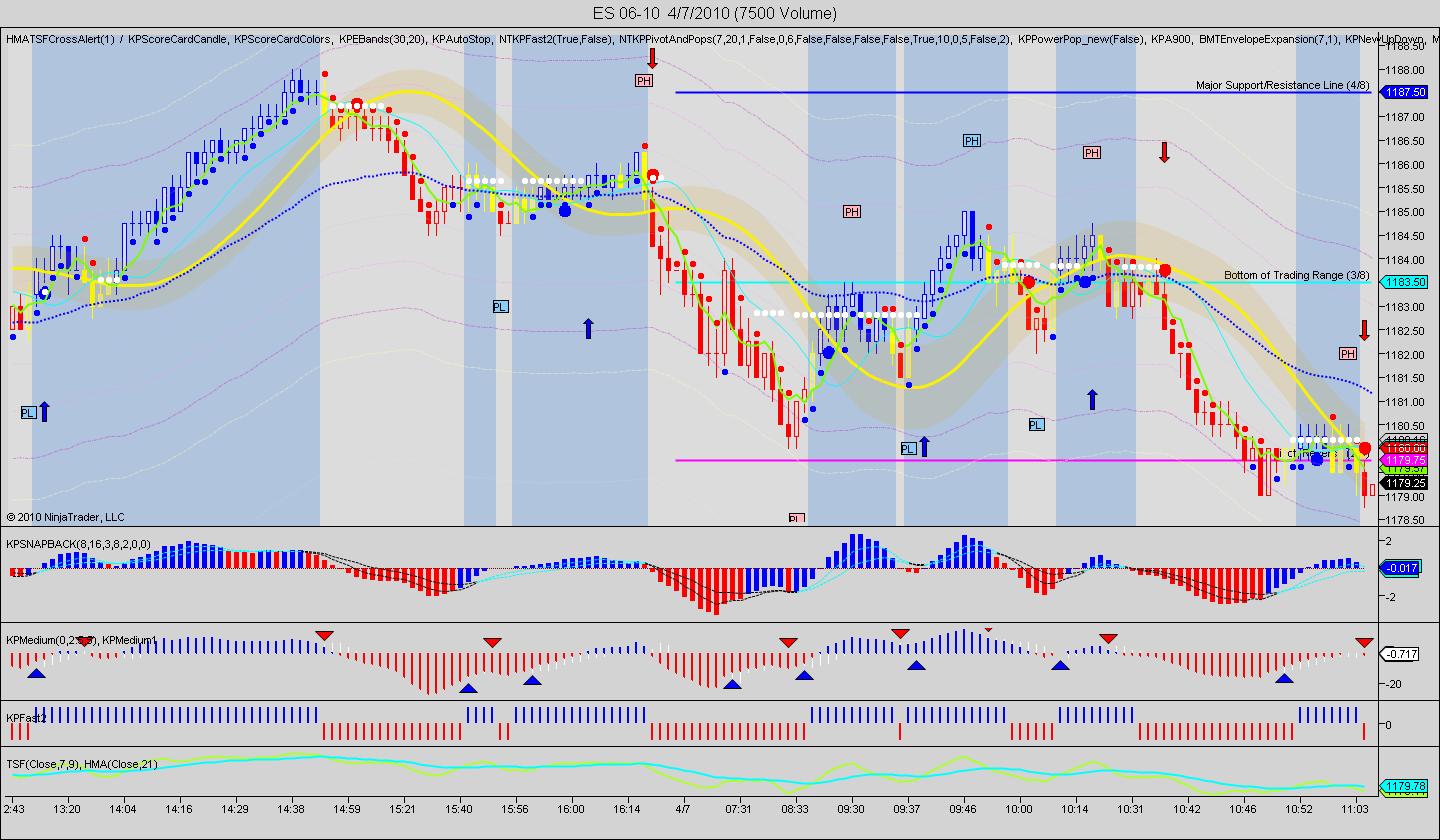Click the red down arrow right of the 10:14 PH label
The width and height of the screenshot is (1440, 840).
coord(1164,152)
